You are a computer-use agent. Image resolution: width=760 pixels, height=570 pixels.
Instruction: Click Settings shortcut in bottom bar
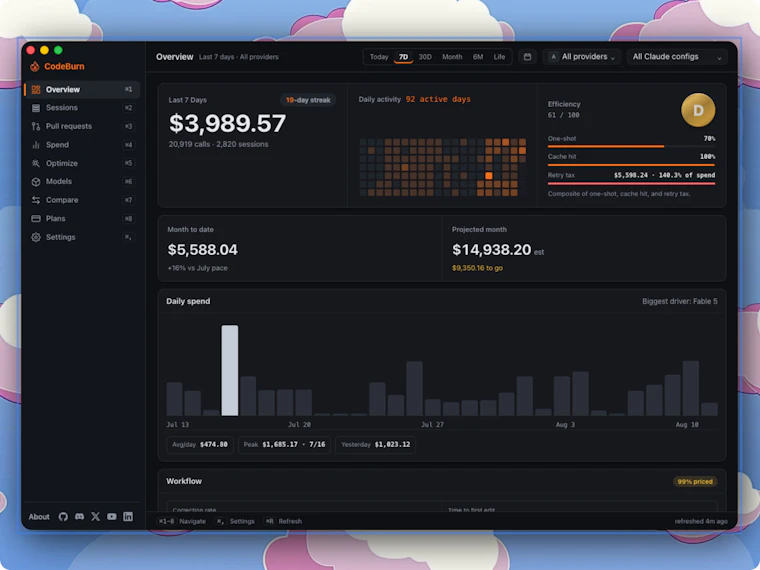(x=236, y=521)
